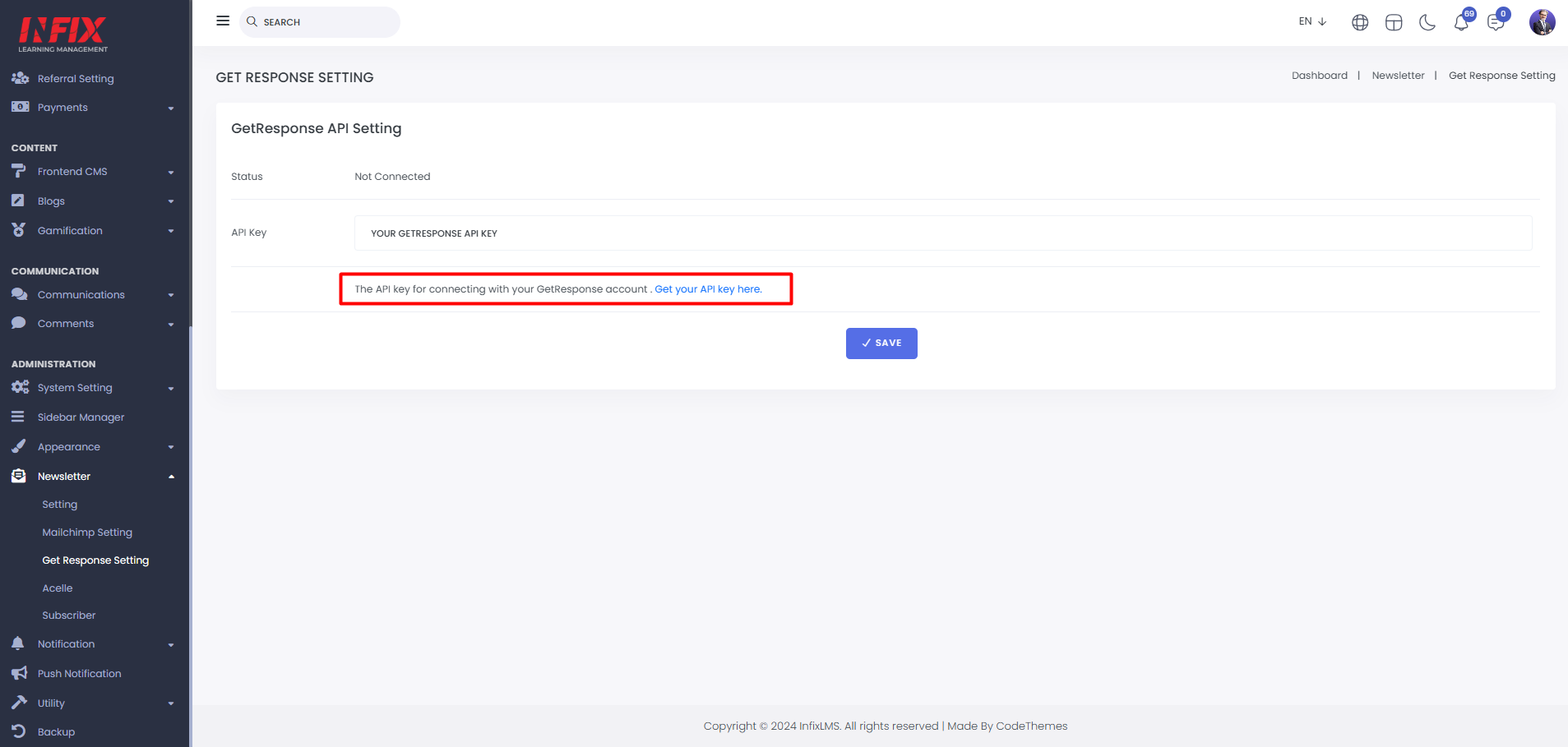Open chat messages icon with 0 badge
Viewport: 1568px width, 747px height.
(x=1496, y=21)
